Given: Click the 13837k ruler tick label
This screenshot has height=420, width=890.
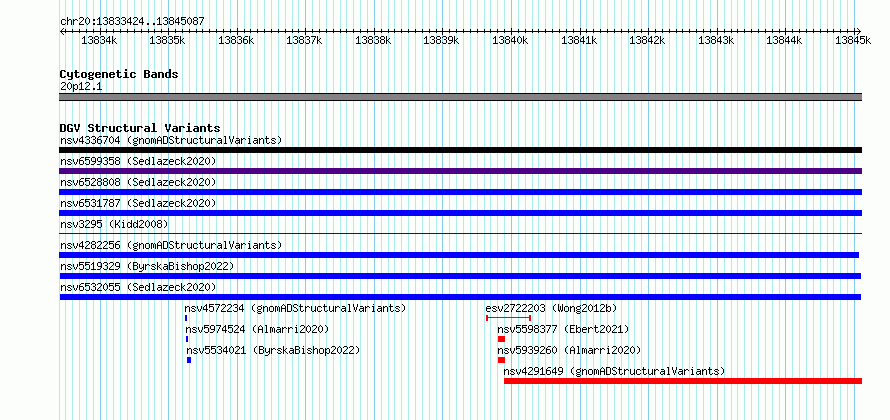Looking at the screenshot, I should 305,40.
